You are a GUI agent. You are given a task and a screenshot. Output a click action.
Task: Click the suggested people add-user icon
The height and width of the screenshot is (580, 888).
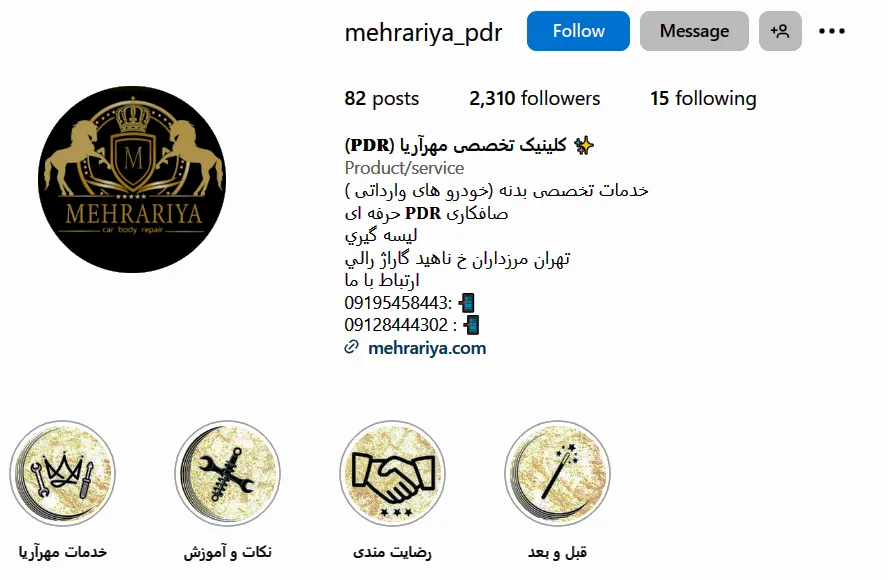click(x=780, y=31)
